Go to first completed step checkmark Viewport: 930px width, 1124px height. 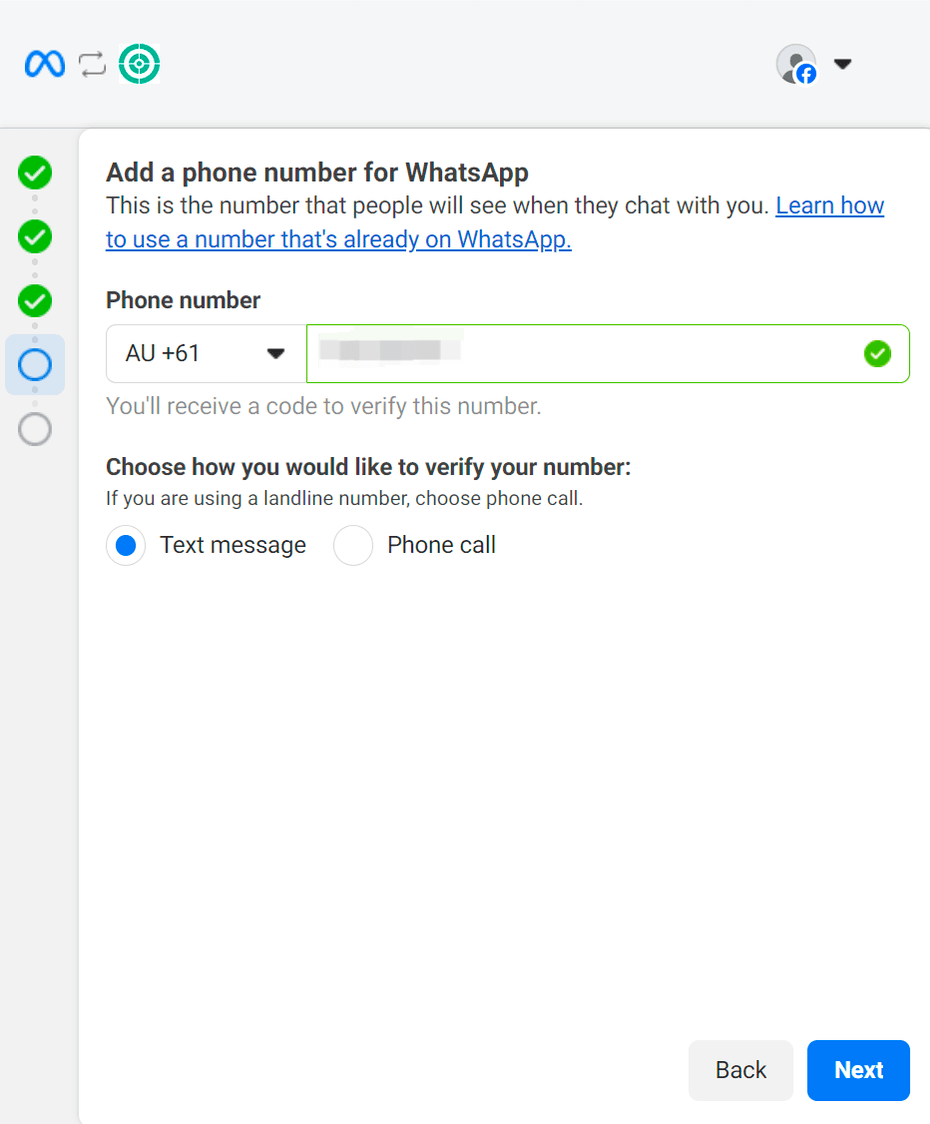click(35, 172)
